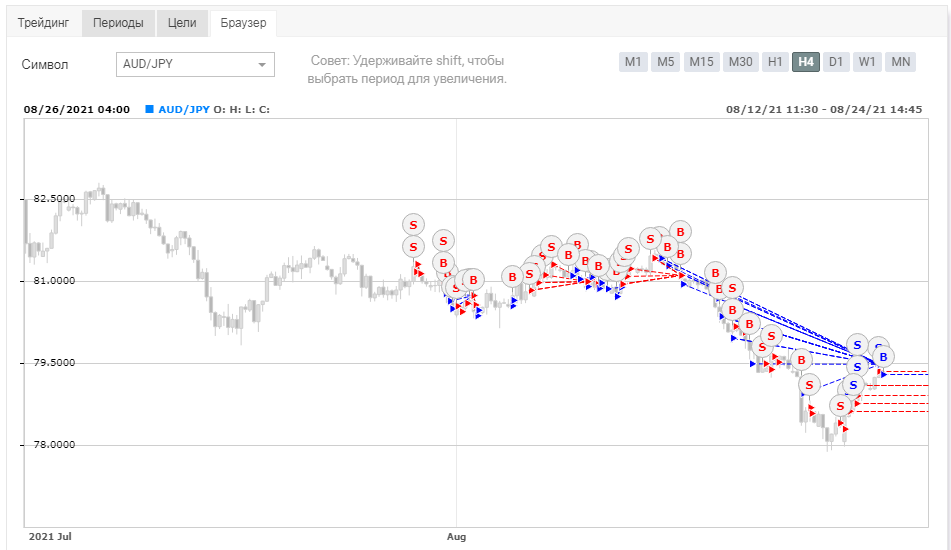Image resolution: width=951 pixels, height=550 pixels.
Task: Switch timeframe to D1
Action: (x=836, y=62)
